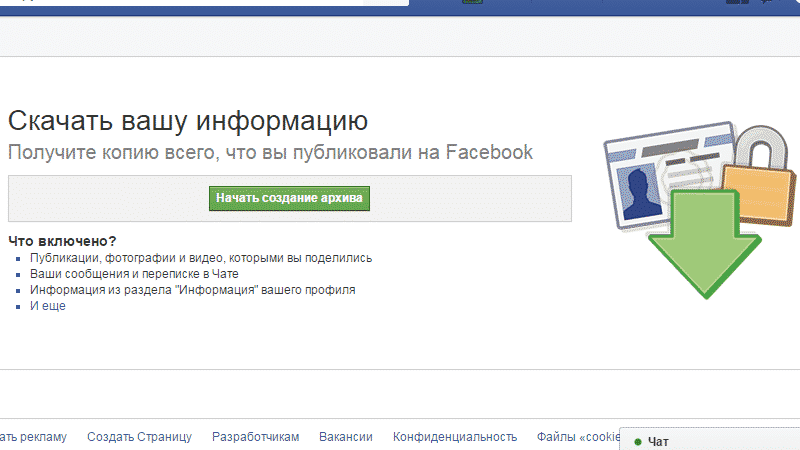The image size is (800, 450).
Task: Open the footer link ending in "рекламу"
Action: tap(33, 437)
